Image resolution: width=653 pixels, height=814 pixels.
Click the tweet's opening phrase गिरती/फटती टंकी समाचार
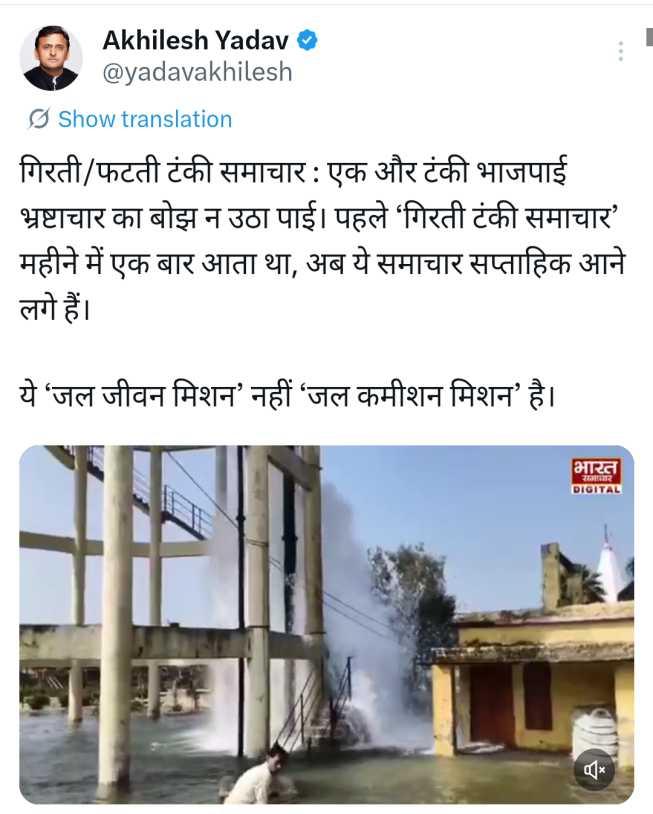point(162,171)
